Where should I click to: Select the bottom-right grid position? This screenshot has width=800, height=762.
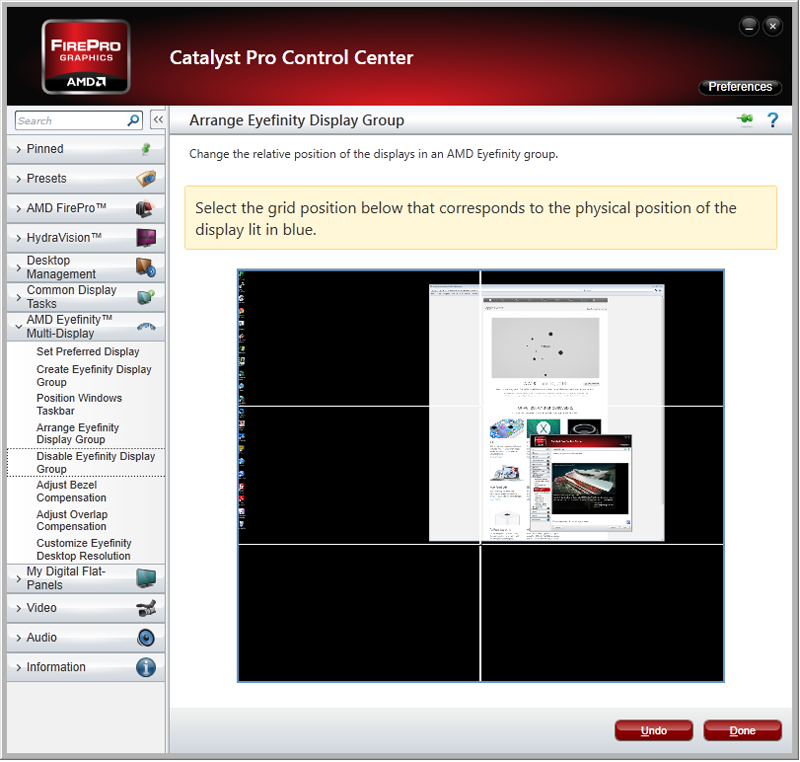tap(603, 613)
